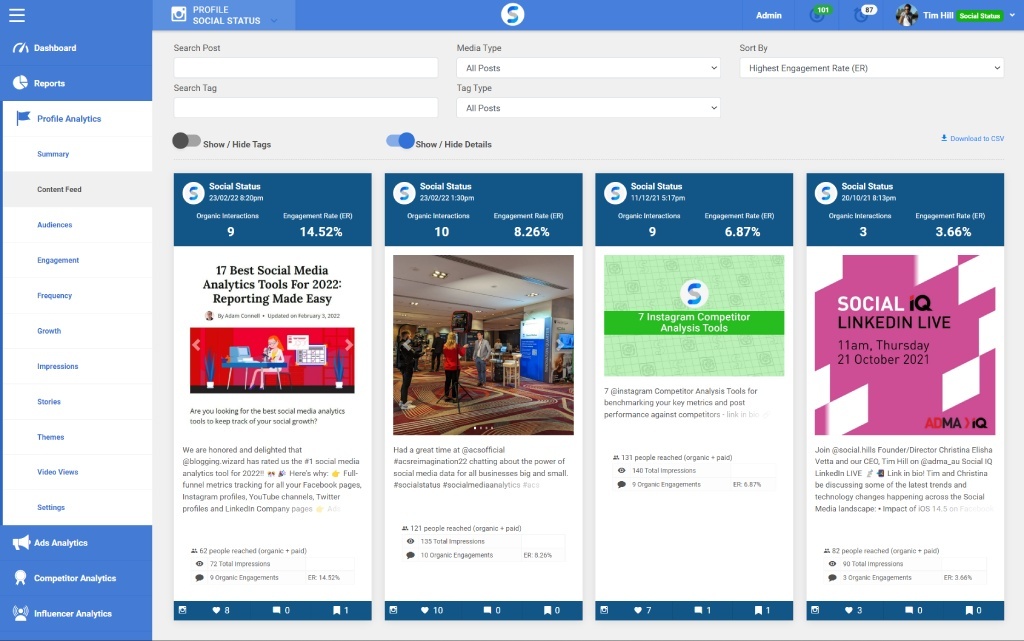This screenshot has height=641, width=1024.
Task: Click the Admin link in top bar
Action: [769, 15]
